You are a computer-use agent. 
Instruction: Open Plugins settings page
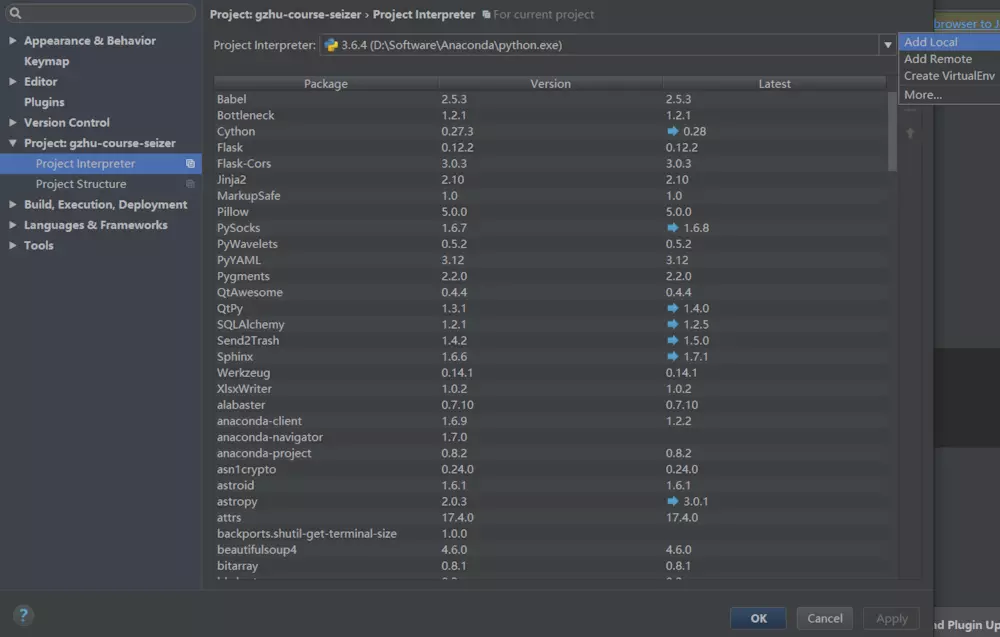44,102
